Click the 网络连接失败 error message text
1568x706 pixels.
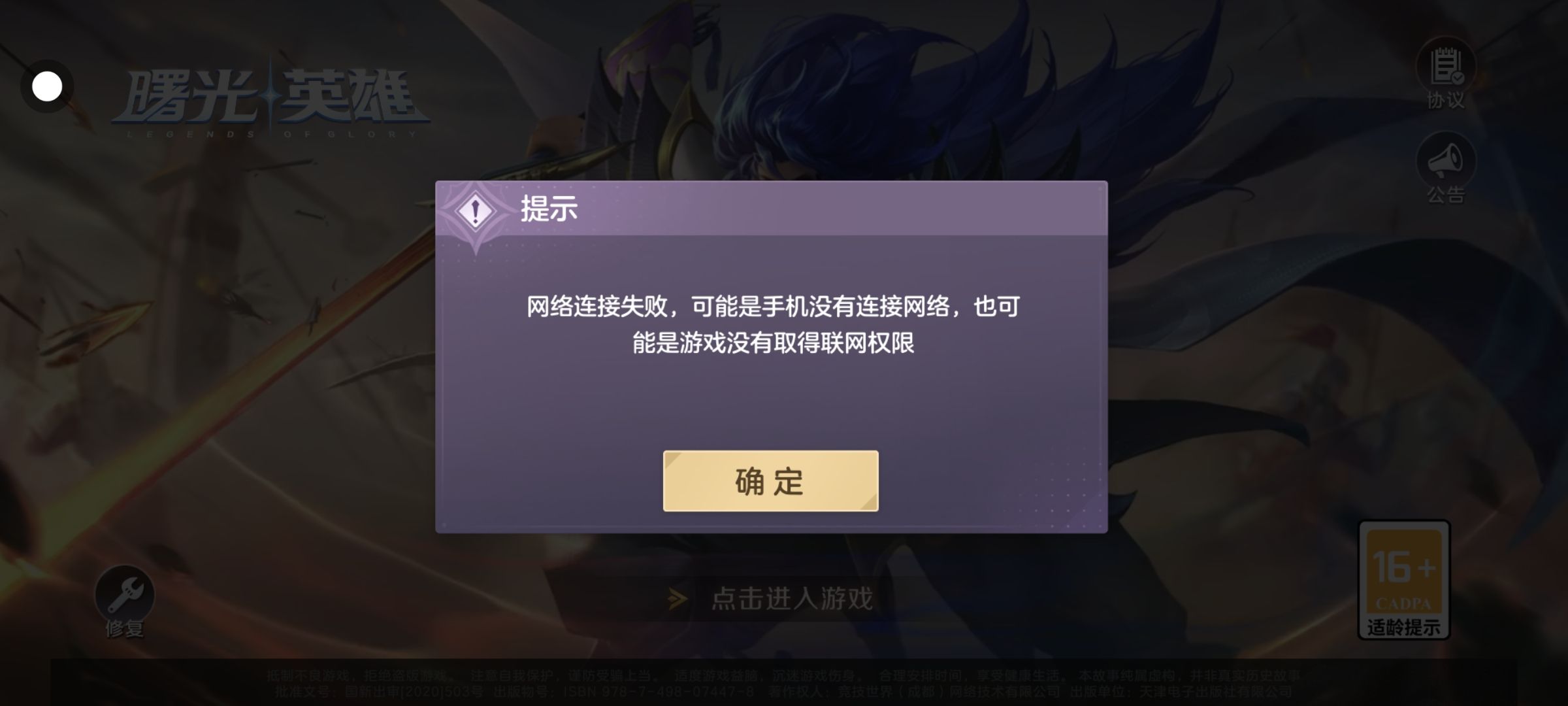tap(774, 324)
